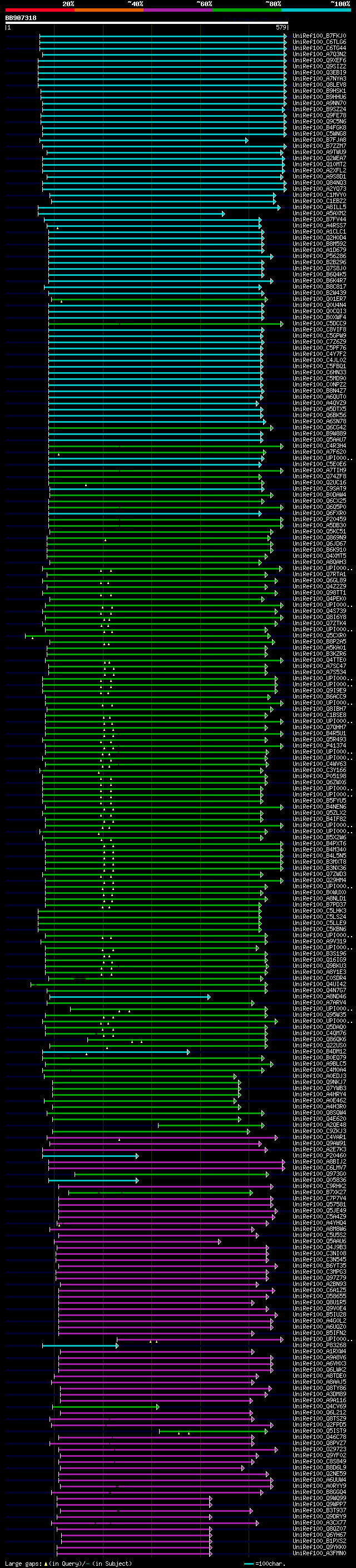Open hit UniRef100_C1EBZ2

(319, 201)
